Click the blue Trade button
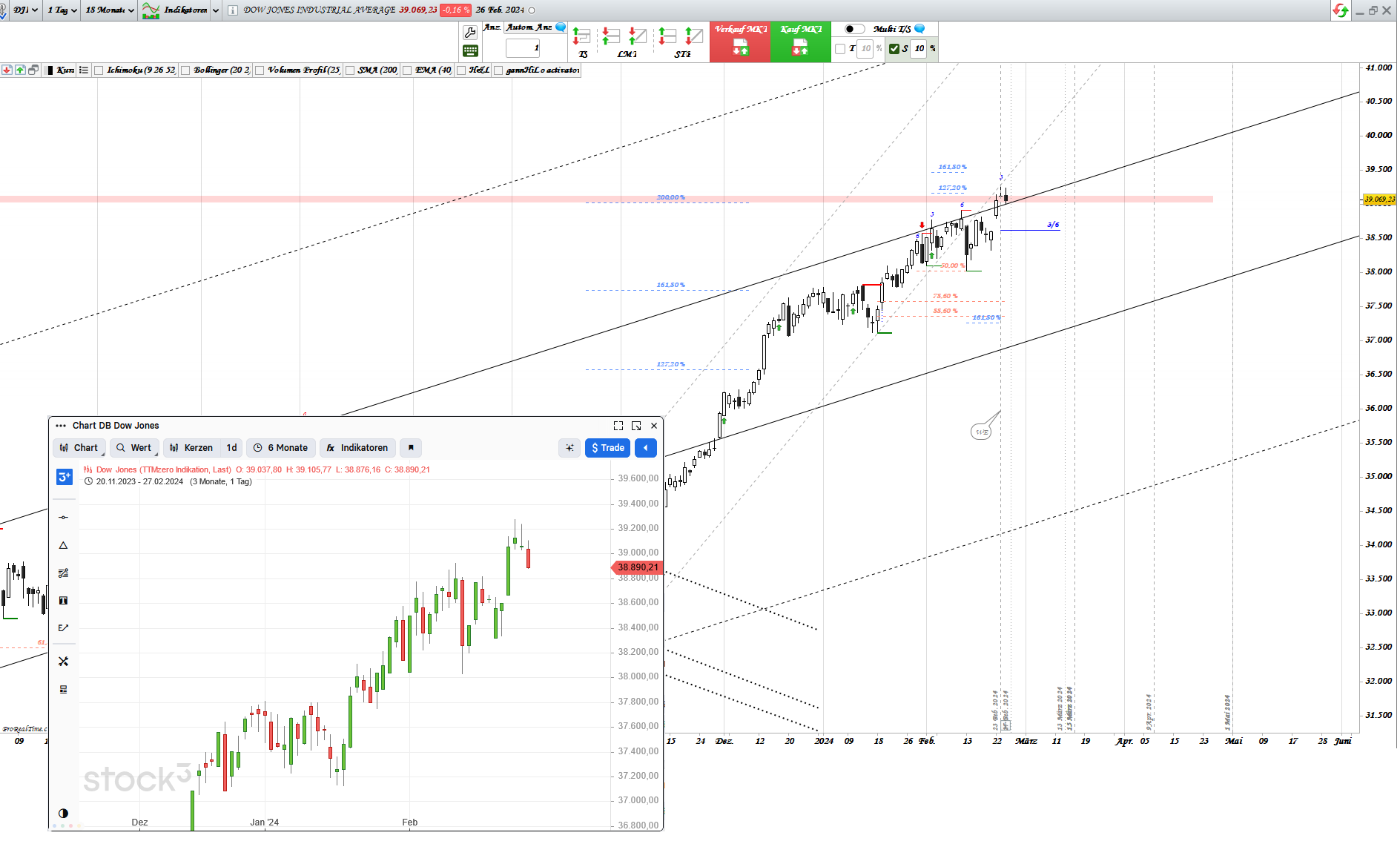Screen dimensions: 1400x844 click(608, 448)
